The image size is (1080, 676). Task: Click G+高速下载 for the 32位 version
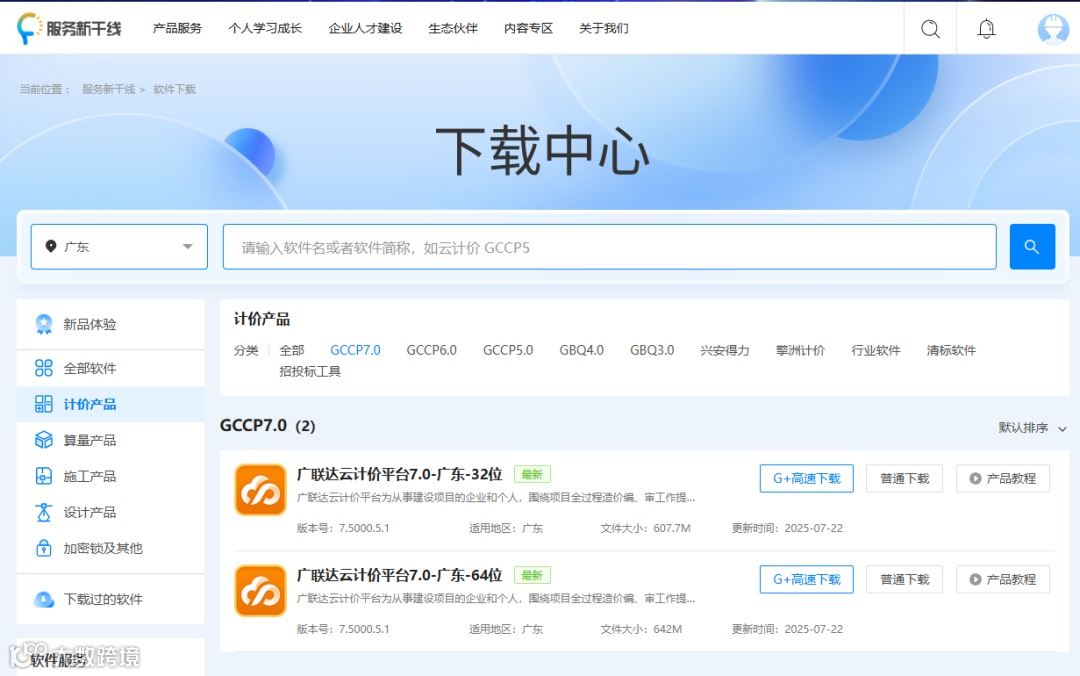[807, 478]
